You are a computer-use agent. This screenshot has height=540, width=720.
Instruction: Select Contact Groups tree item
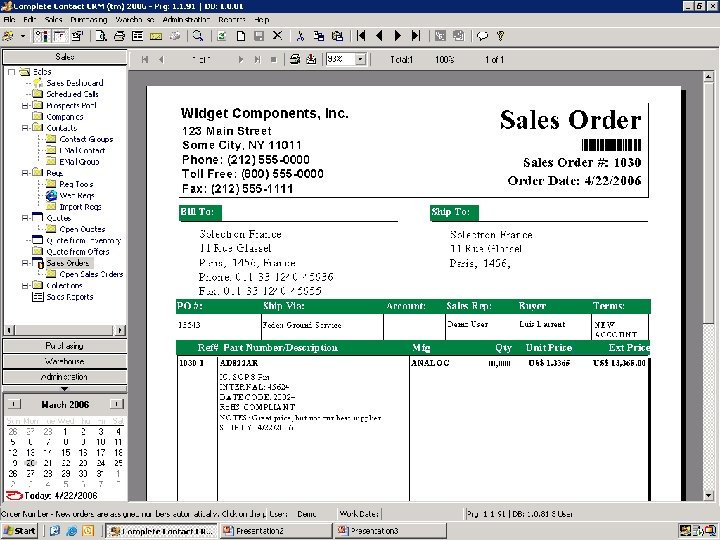click(86, 139)
